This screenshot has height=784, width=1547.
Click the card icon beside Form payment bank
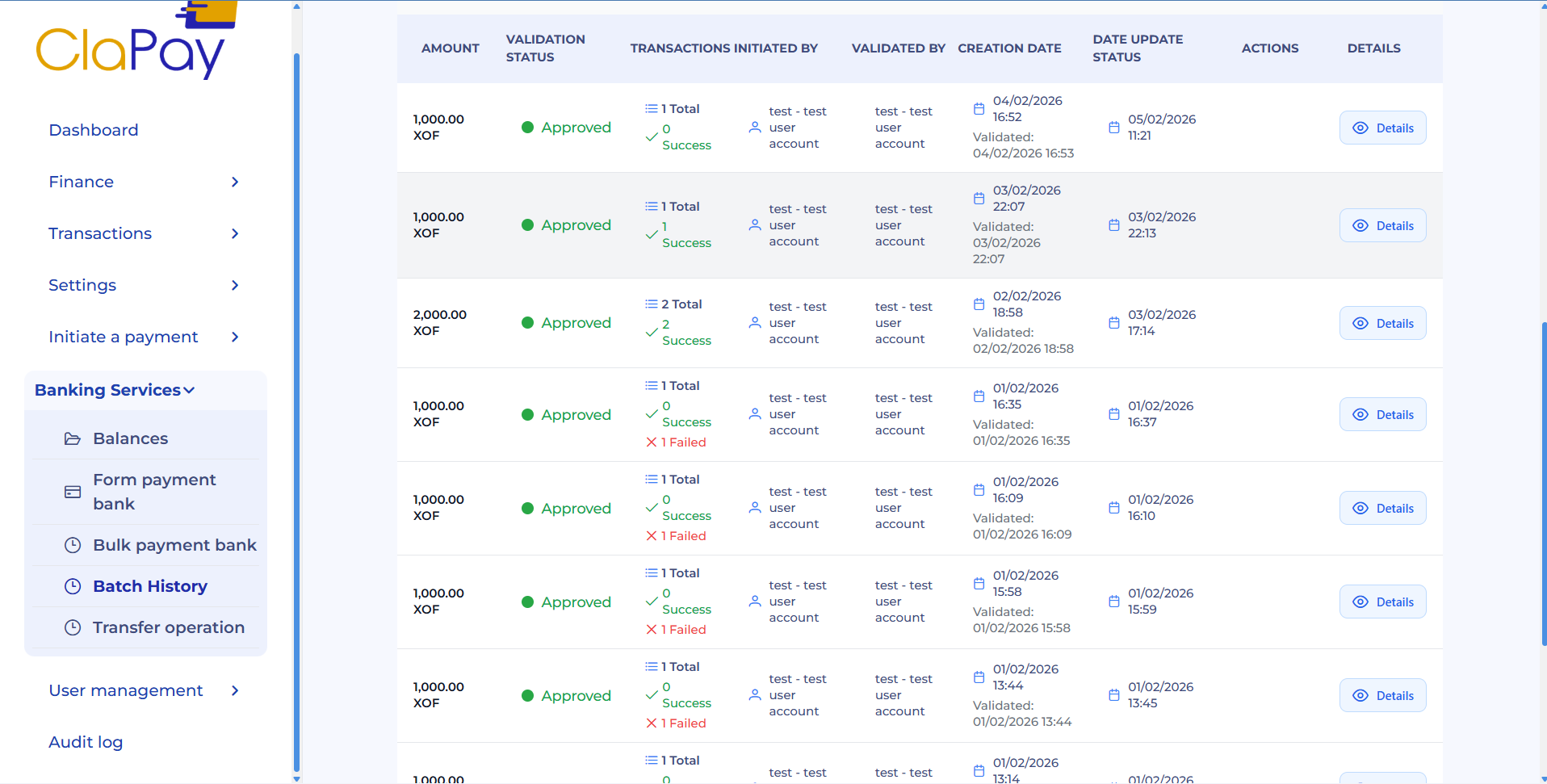tap(73, 492)
